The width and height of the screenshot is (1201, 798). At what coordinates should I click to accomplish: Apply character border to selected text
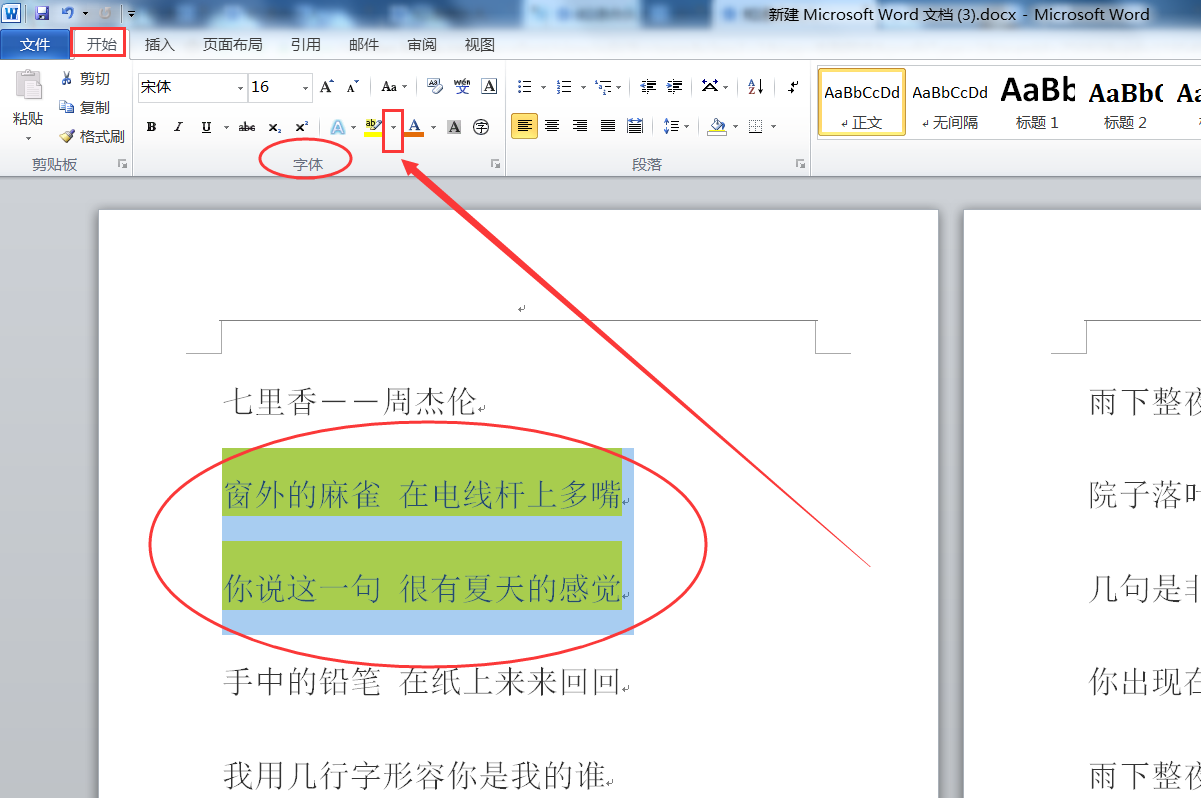[489, 87]
